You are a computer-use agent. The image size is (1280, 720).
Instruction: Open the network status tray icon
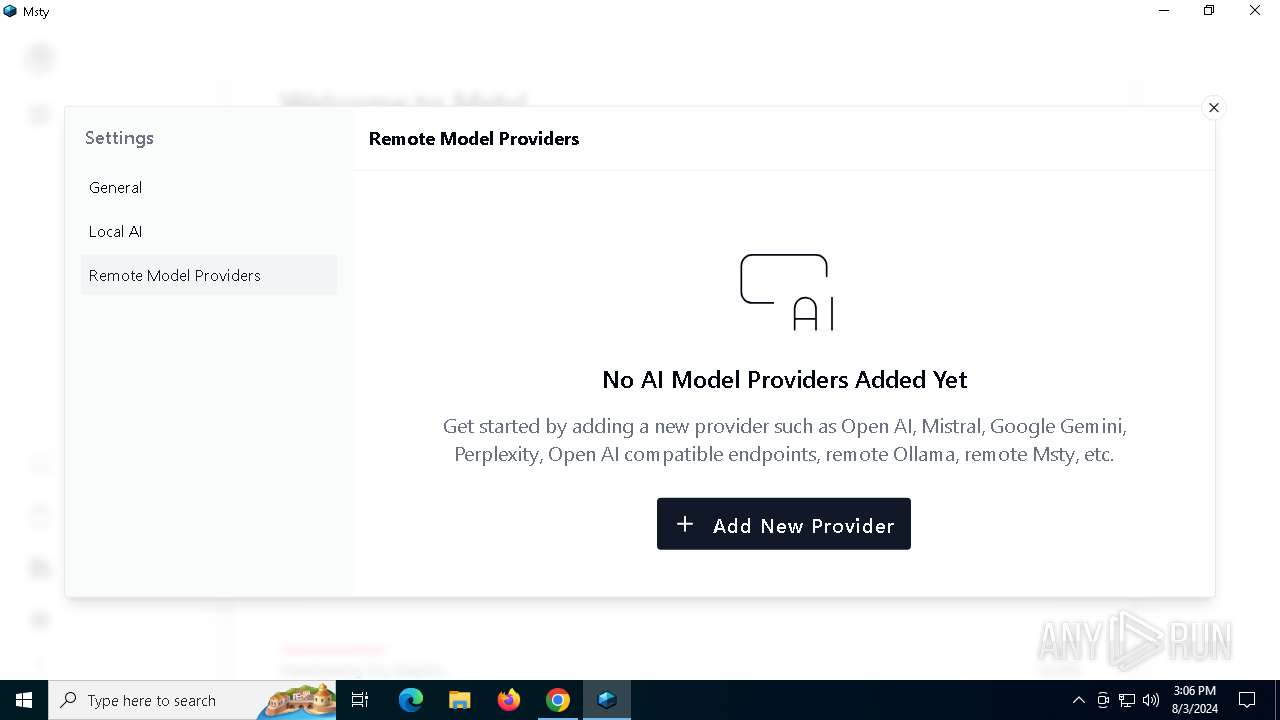point(1127,700)
